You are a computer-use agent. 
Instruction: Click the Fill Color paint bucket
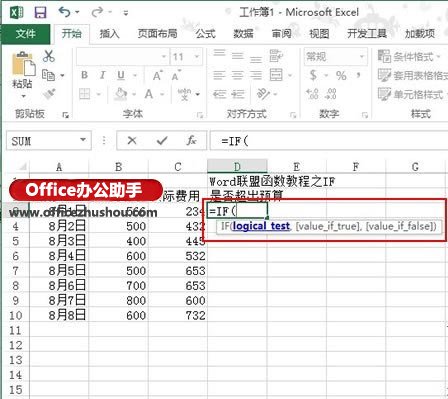pyautogui.click(x=120, y=94)
